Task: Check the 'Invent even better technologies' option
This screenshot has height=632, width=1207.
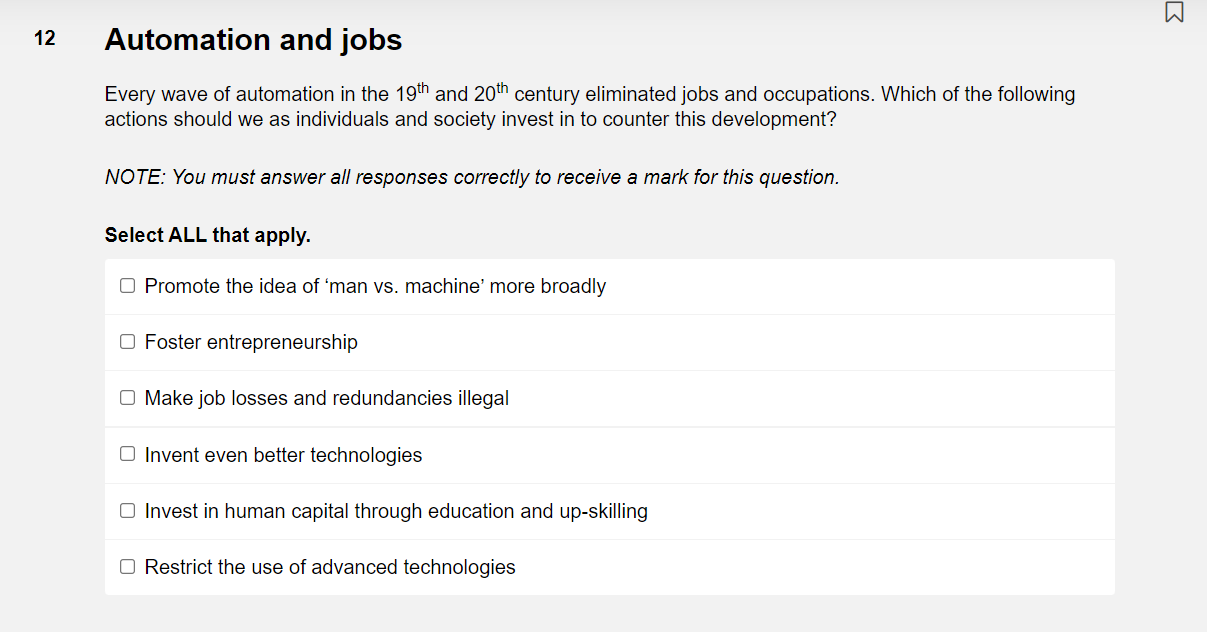Action: click(127, 453)
